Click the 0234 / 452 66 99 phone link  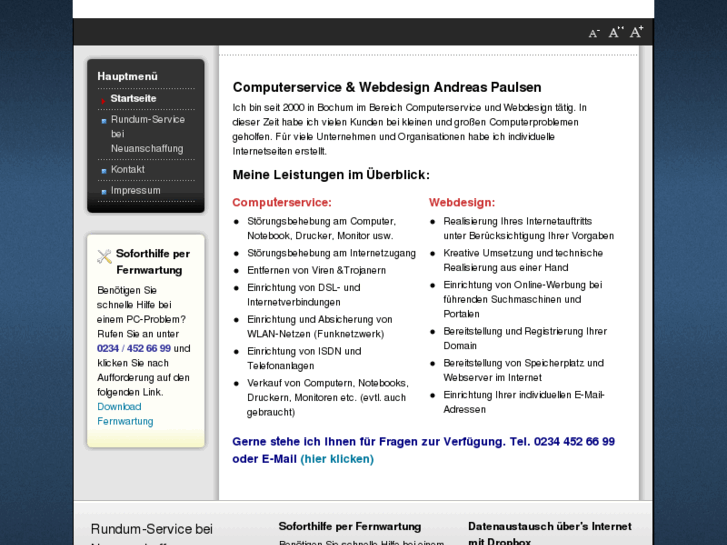134,348
